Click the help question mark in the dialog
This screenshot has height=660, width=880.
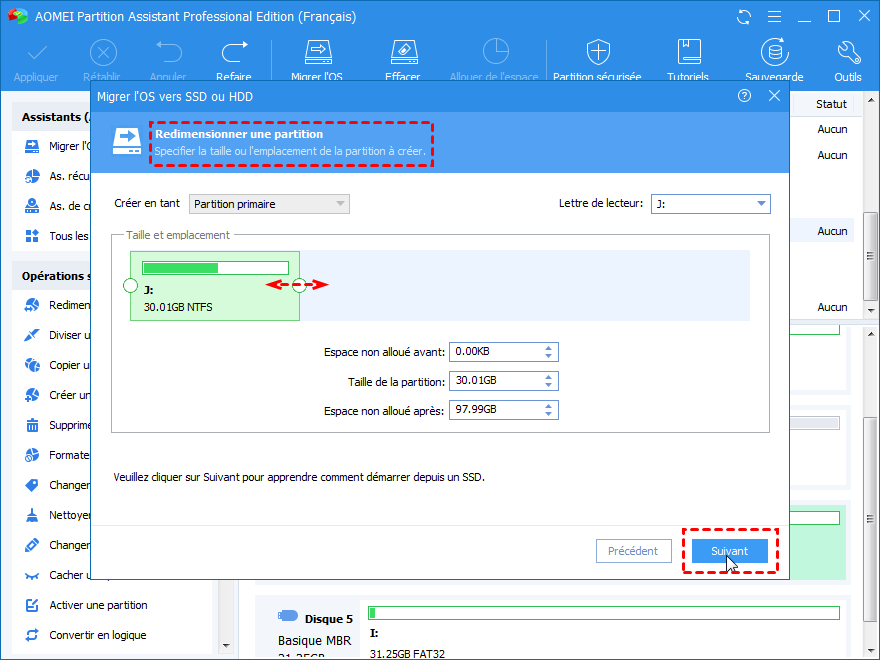point(744,96)
